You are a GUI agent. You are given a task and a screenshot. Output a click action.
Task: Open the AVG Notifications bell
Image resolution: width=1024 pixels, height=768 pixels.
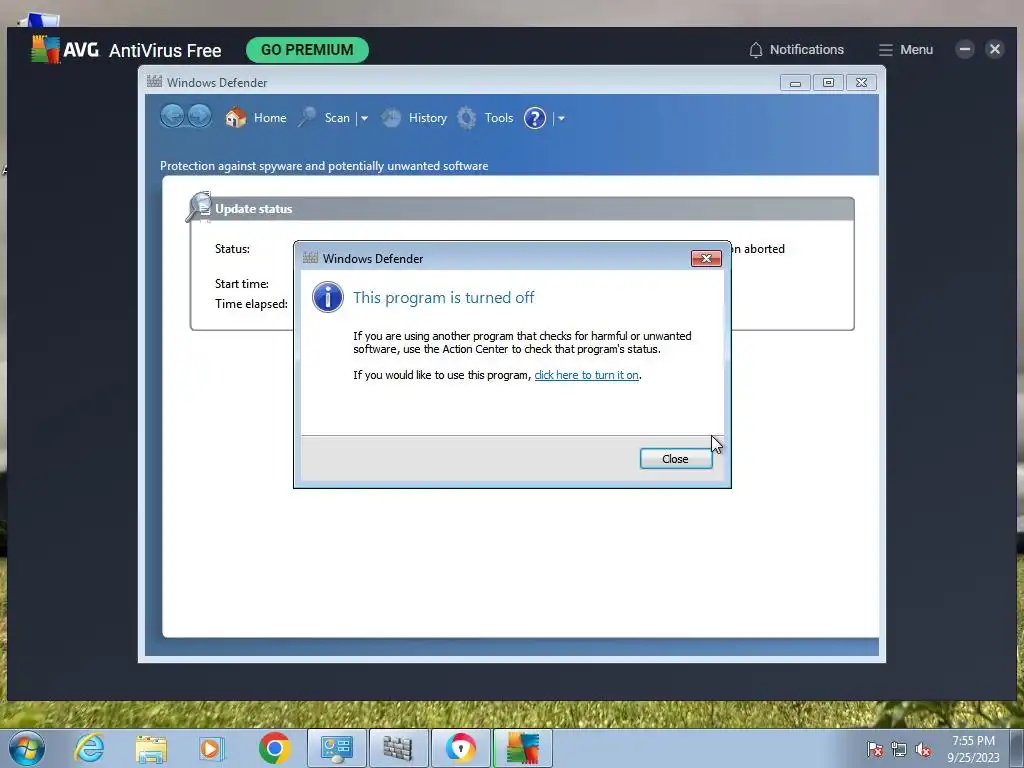[756, 50]
